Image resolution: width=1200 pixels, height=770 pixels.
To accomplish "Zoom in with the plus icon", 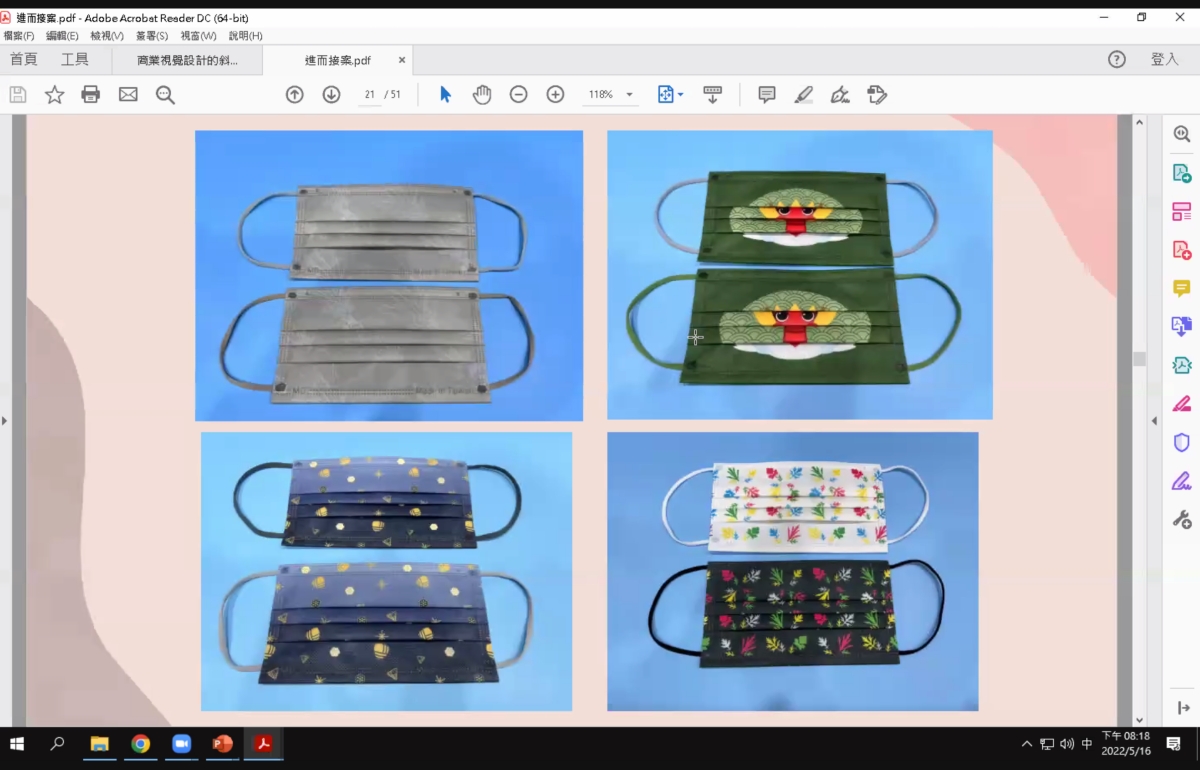I will pos(555,95).
